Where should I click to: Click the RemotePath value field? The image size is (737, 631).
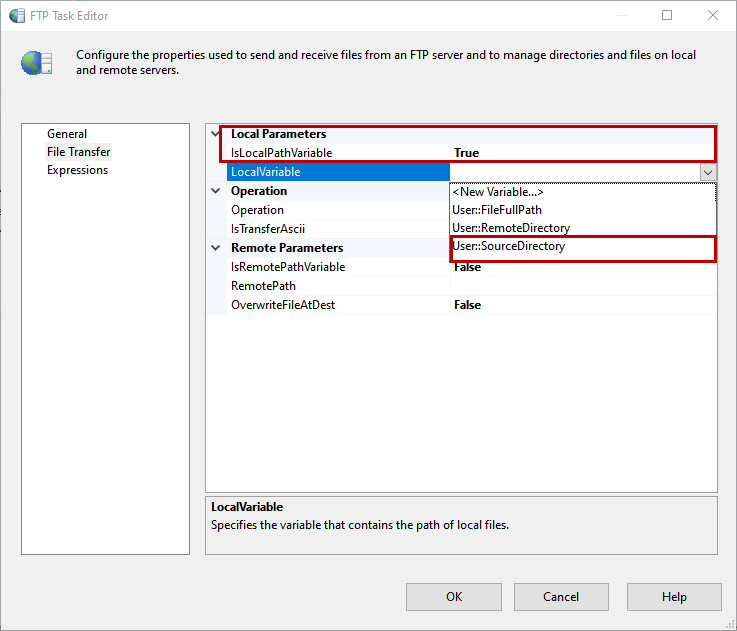pos(583,286)
